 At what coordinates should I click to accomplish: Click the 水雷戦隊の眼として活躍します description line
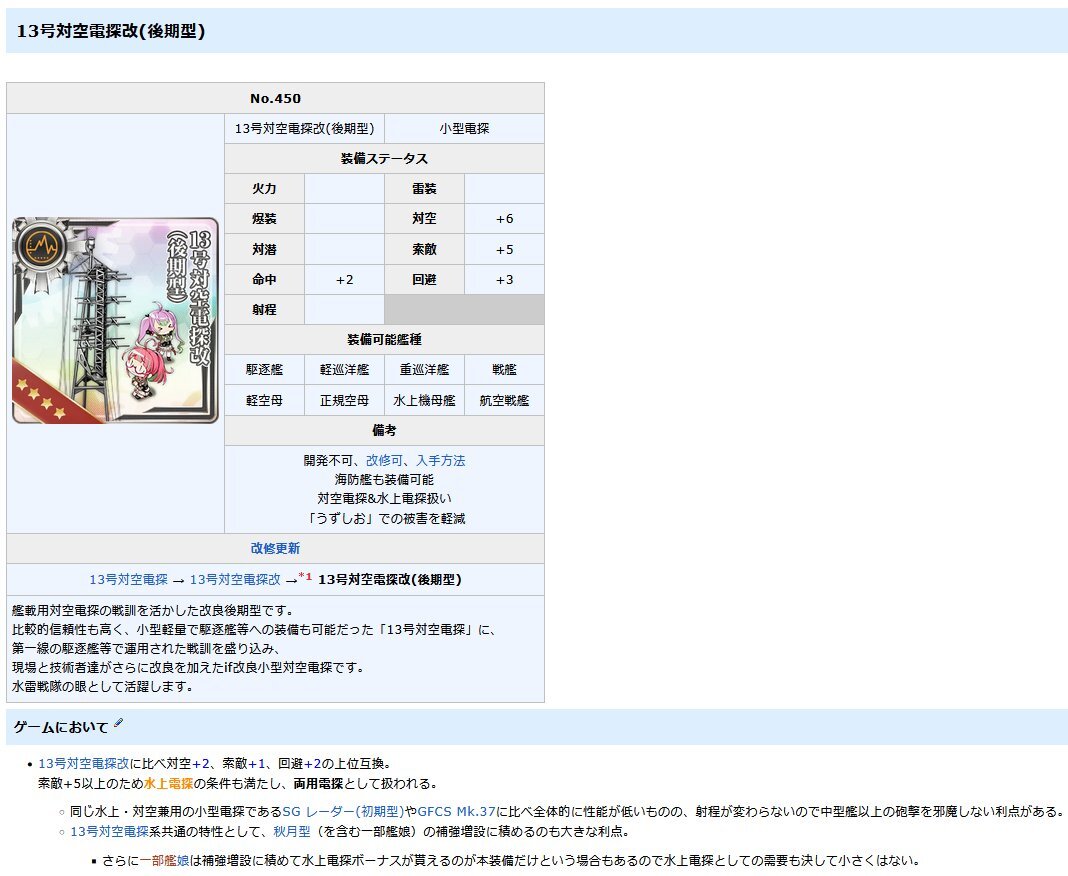click(102, 687)
